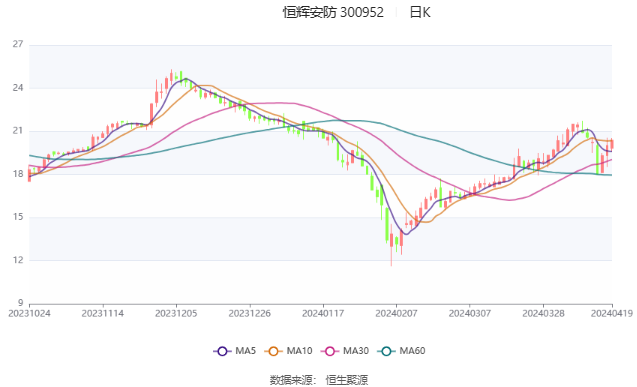Image resolution: width=637 pixels, height=387 pixels.
Task: Click the 18 price axis label
Action: [18, 174]
